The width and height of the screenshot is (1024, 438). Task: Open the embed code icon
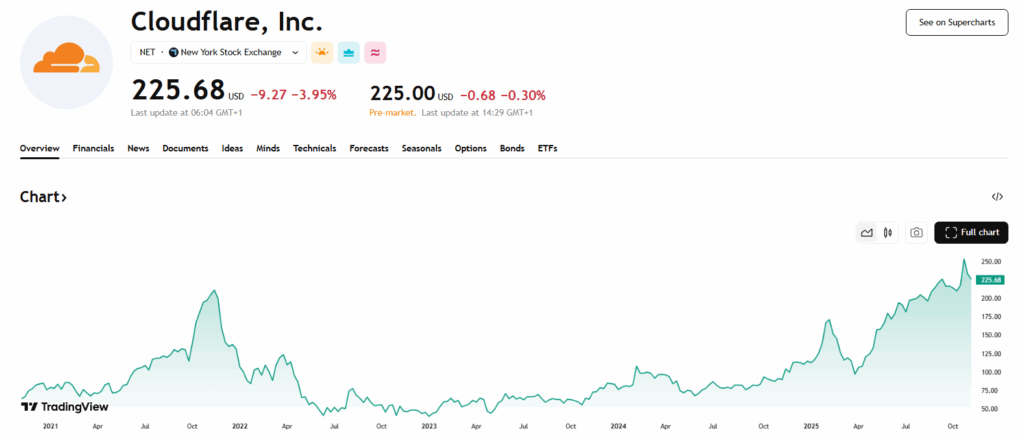click(x=997, y=197)
